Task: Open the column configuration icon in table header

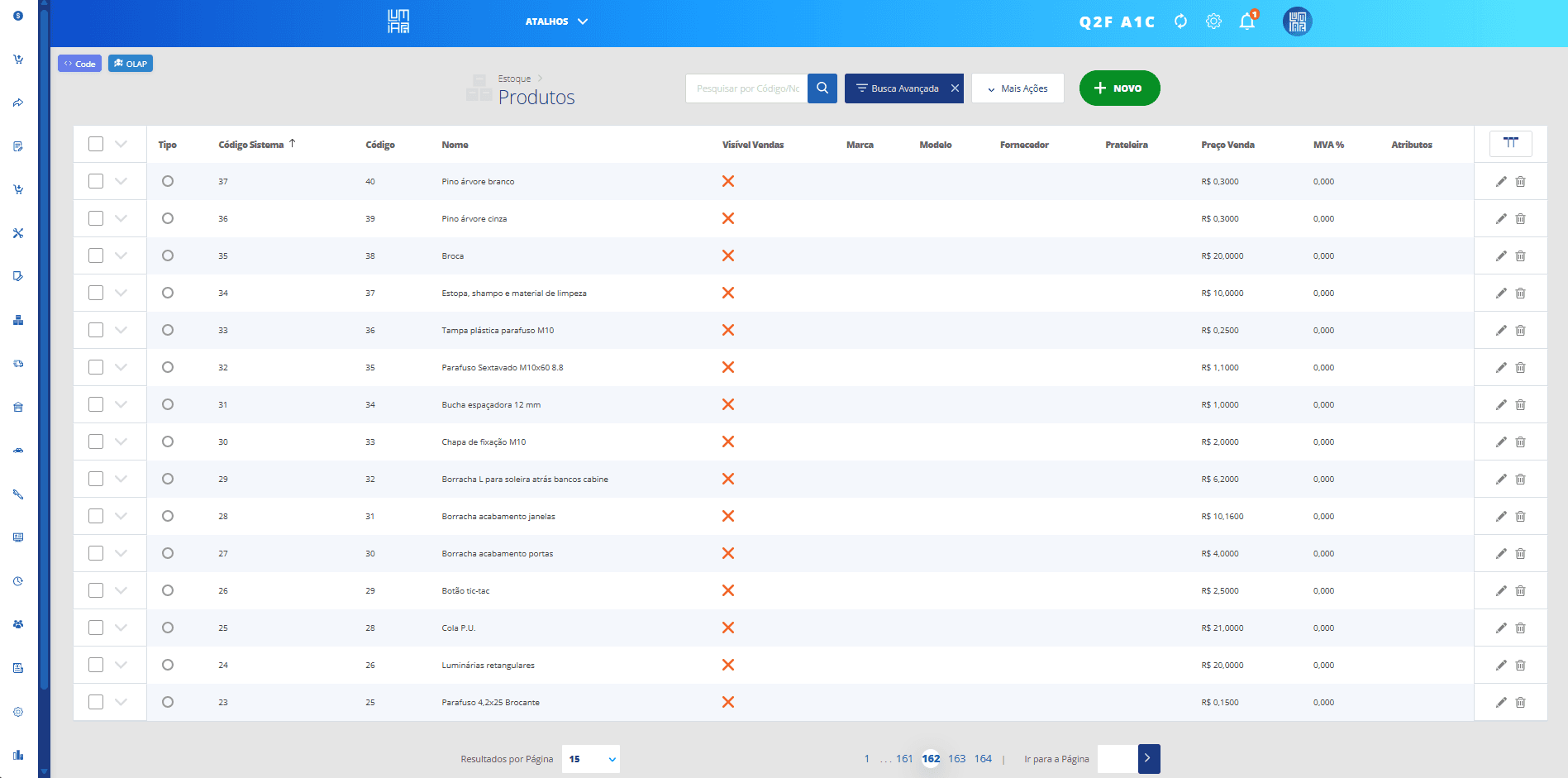Action: (1510, 144)
